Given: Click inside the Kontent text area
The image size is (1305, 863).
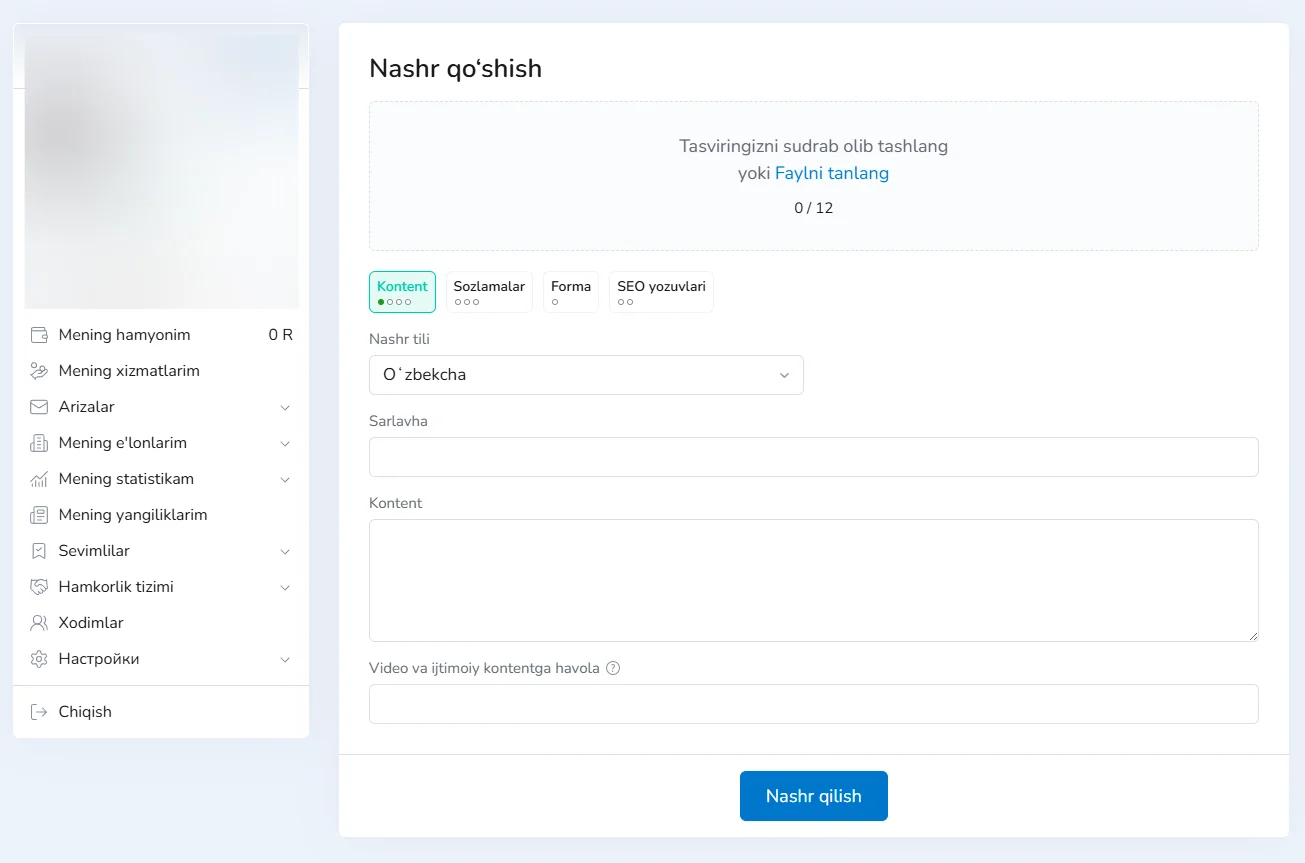Looking at the screenshot, I should (x=813, y=580).
